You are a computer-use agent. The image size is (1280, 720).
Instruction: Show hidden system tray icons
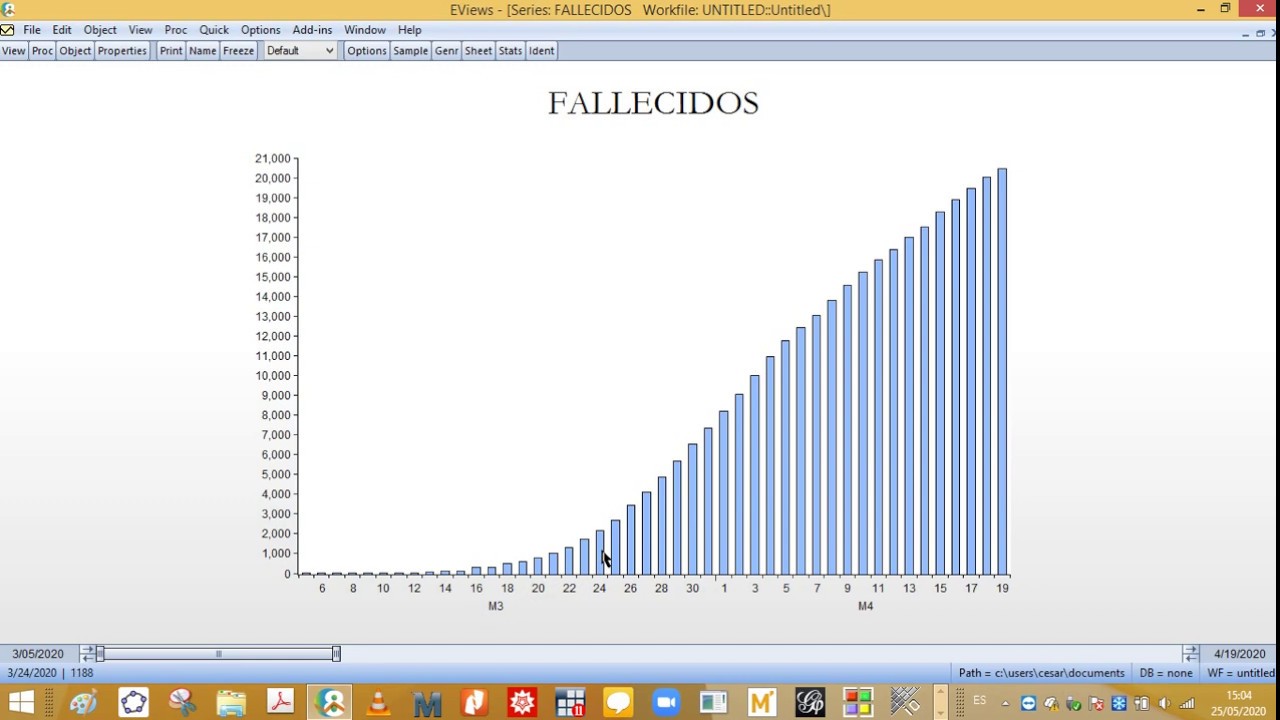(1006, 703)
